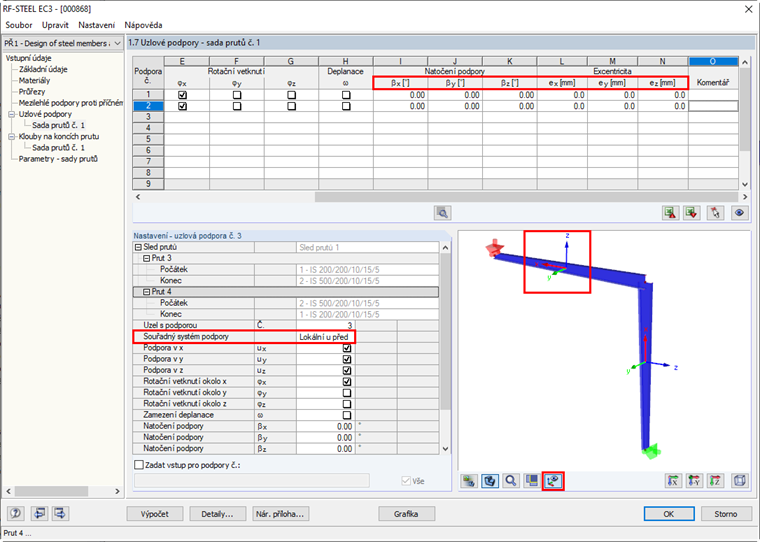Screen dimensions: 760x542
Task: Click the eye view-mode icon under the table
Action: pos(739,213)
